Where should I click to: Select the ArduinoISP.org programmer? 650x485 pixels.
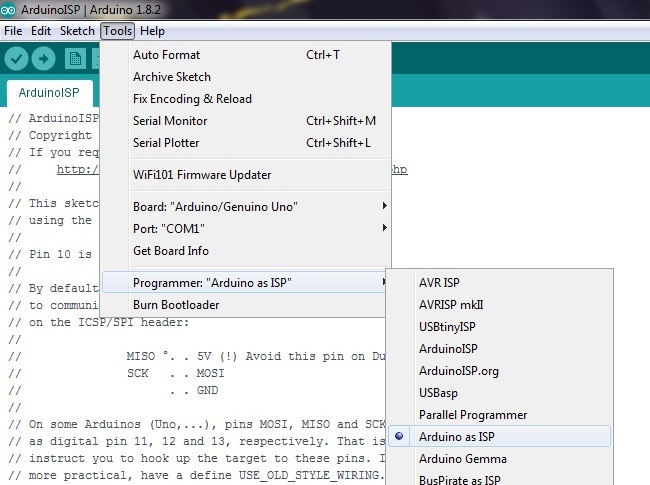tap(500, 371)
